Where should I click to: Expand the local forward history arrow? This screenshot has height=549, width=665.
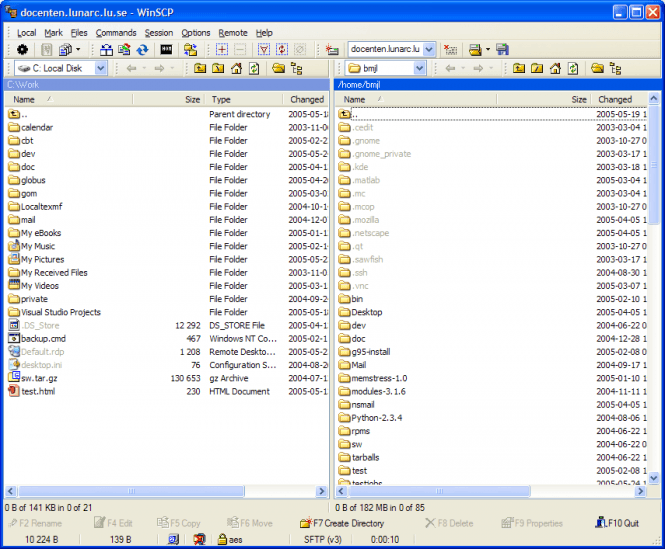point(172,68)
